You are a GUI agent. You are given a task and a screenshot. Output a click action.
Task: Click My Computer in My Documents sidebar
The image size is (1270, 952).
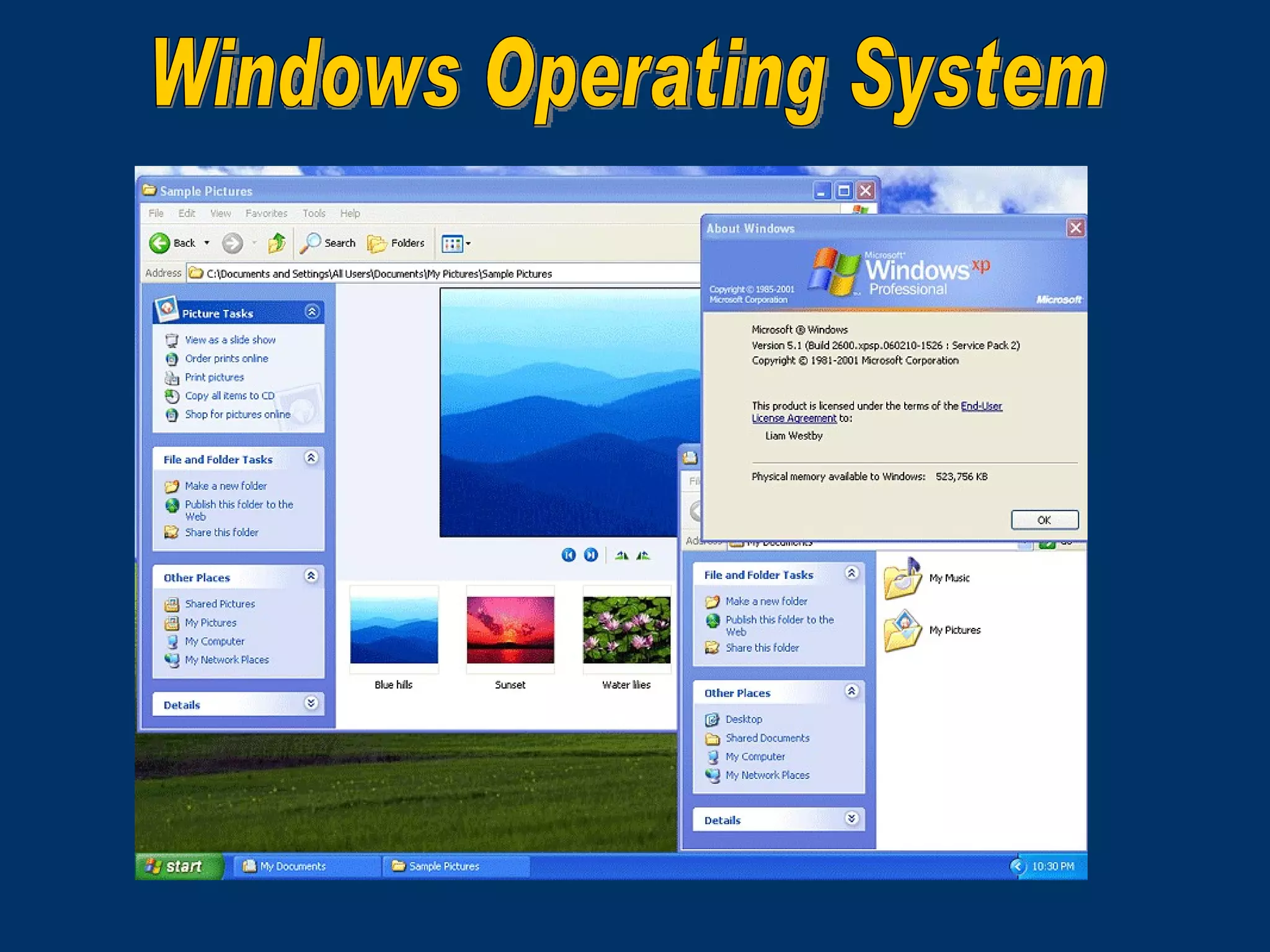click(755, 757)
